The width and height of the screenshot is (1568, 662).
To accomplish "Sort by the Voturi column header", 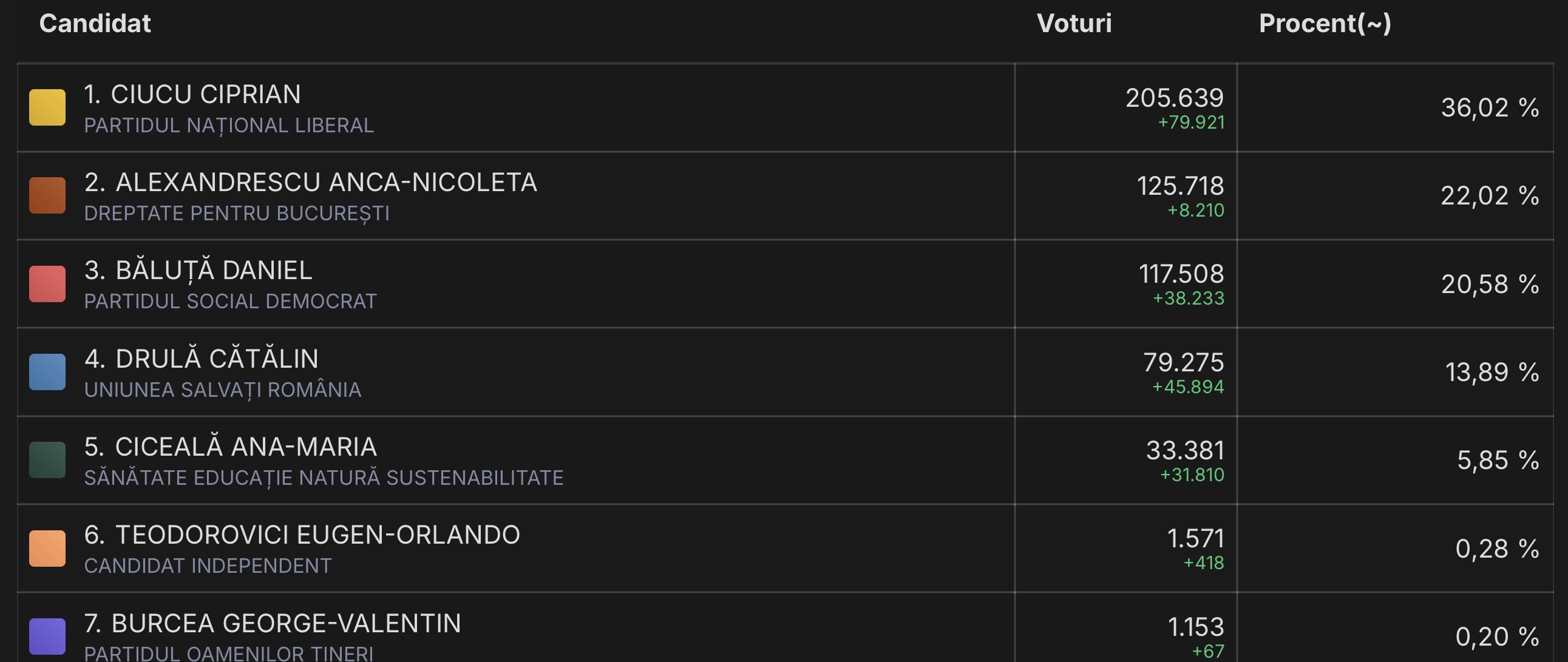I will coord(1074,24).
